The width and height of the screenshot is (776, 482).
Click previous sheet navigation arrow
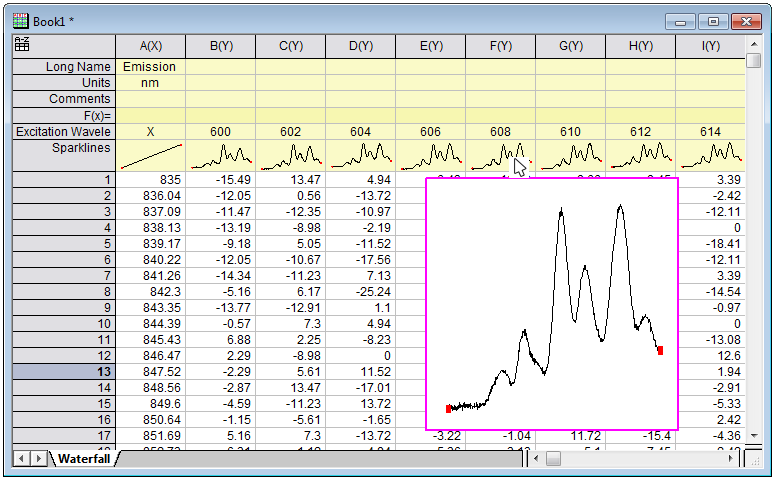[21, 458]
